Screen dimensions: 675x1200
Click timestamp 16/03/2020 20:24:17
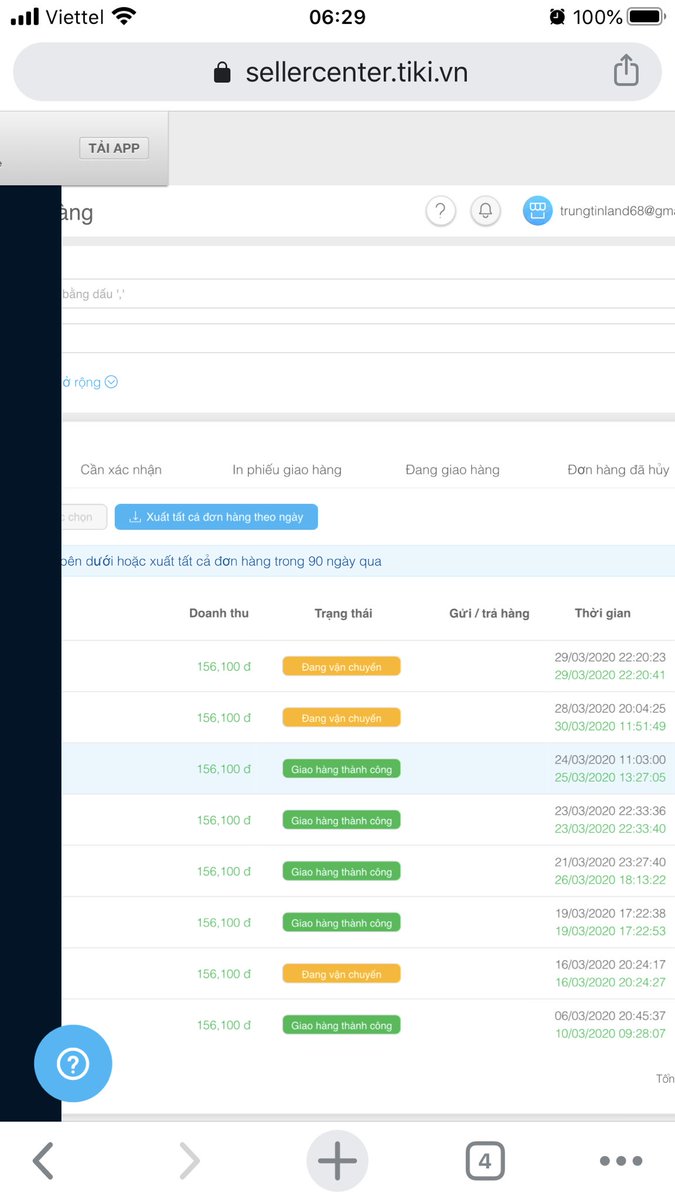tap(610, 964)
